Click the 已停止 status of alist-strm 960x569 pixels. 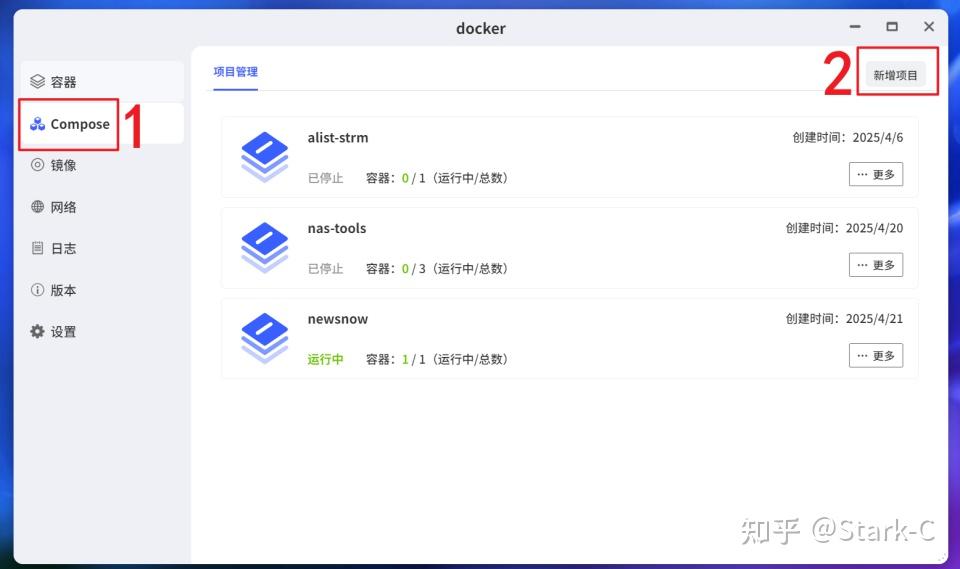click(325, 178)
